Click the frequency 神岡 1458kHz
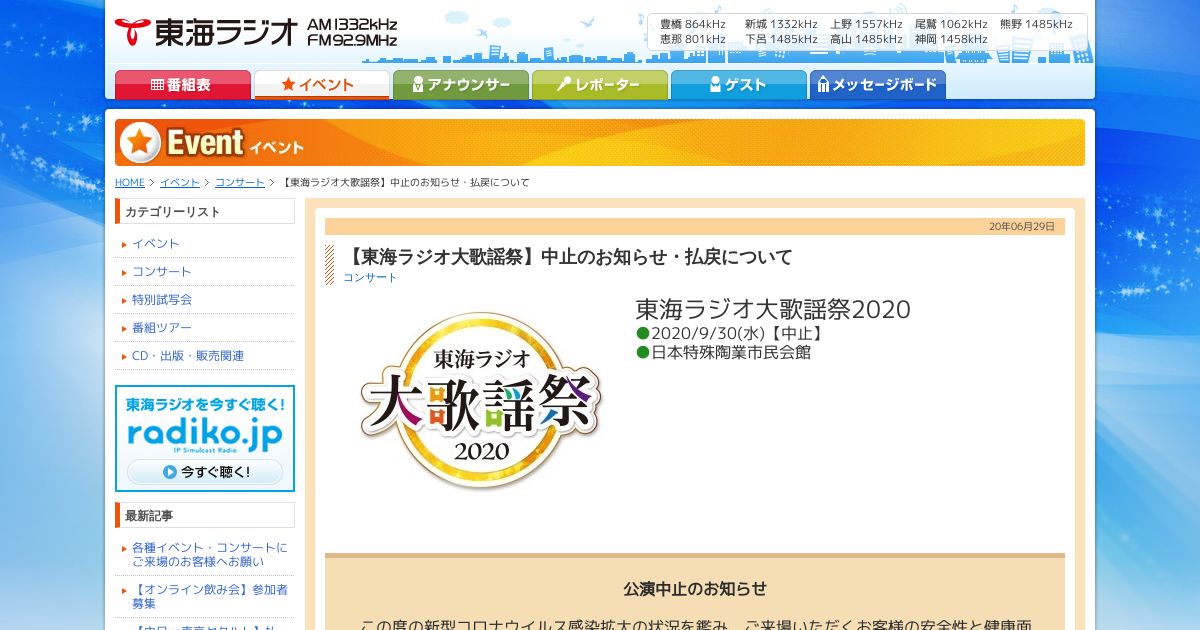 (x=951, y=40)
